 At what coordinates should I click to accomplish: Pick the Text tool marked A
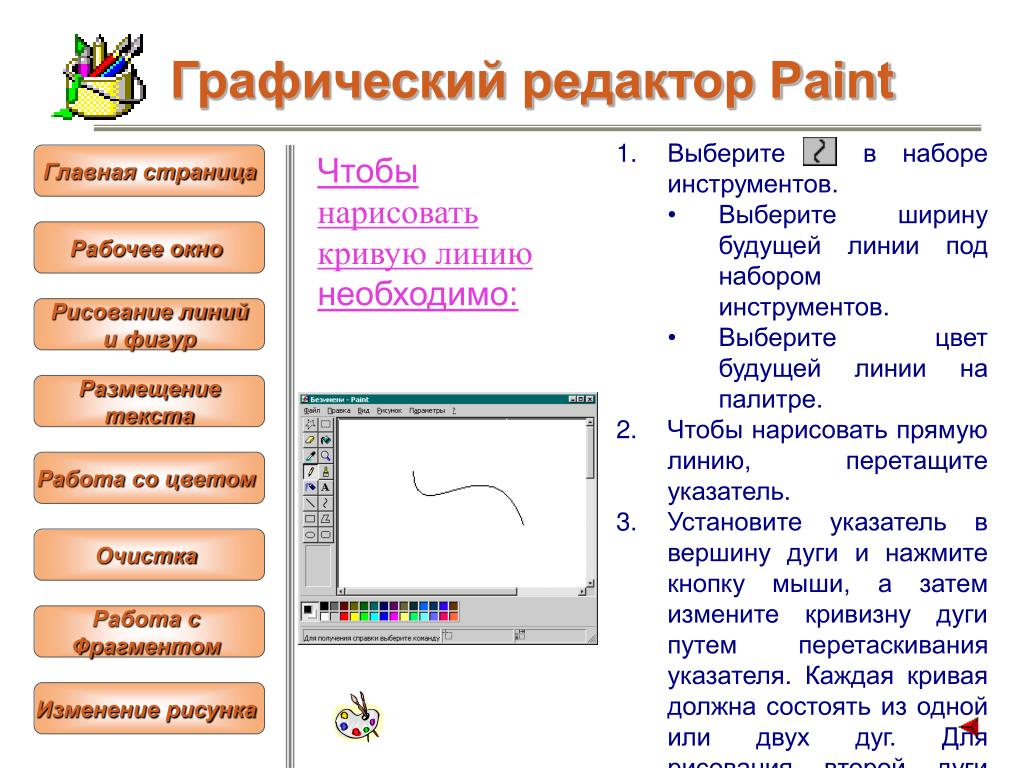pos(325,487)
